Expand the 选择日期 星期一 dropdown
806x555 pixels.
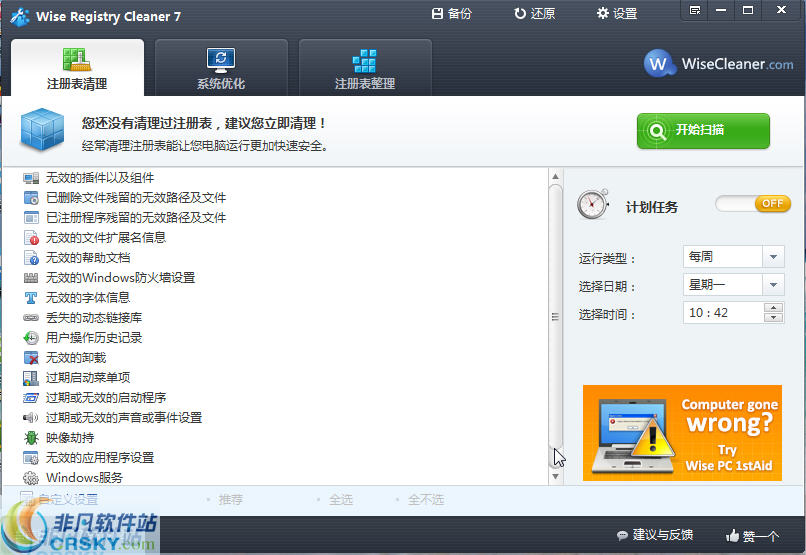click(773, 285)
